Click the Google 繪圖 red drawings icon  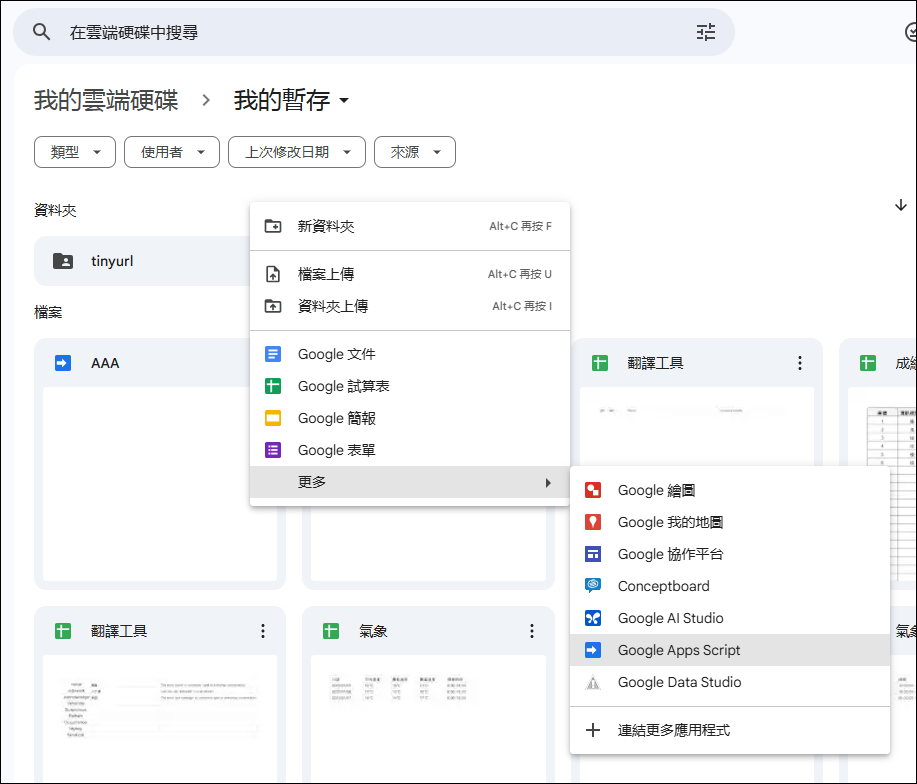593,490
